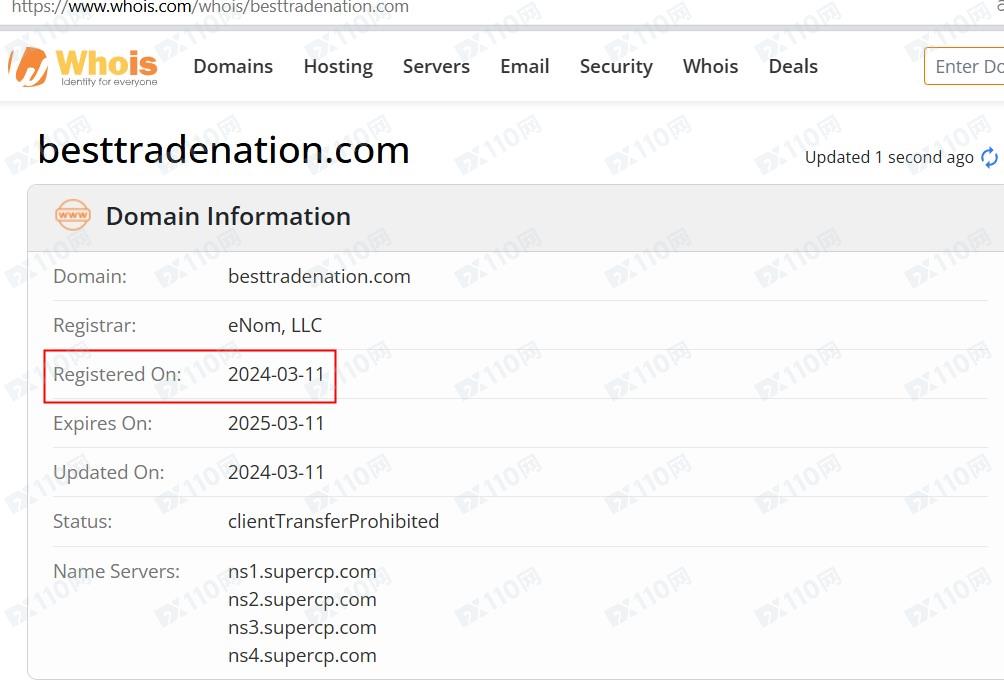
Task: Click the besttradenation.com page heading
Action: click(223, 150)
